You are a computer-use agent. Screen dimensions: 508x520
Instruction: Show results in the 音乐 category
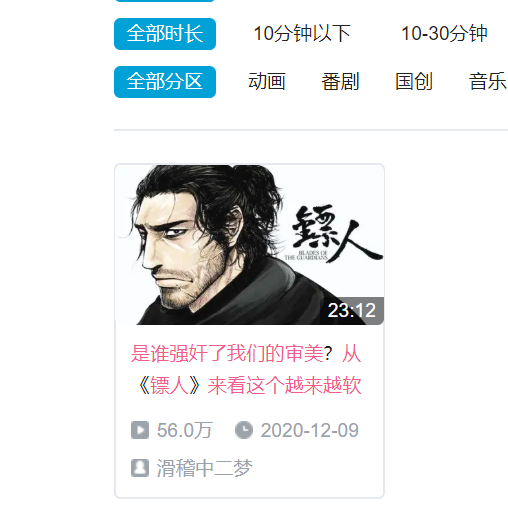click(x=488, y=81)
